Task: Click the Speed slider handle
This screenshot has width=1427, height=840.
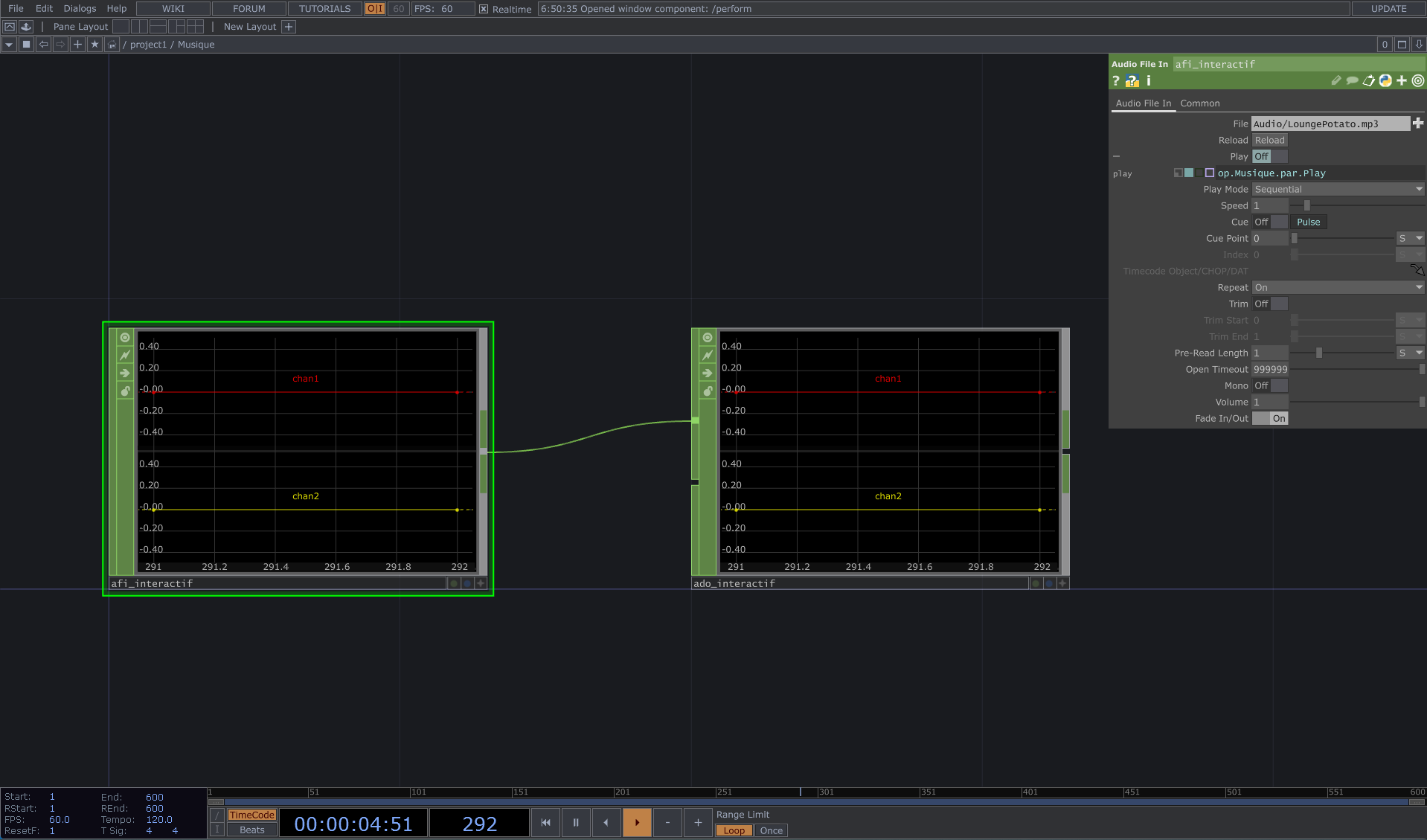Action: 1306,206
